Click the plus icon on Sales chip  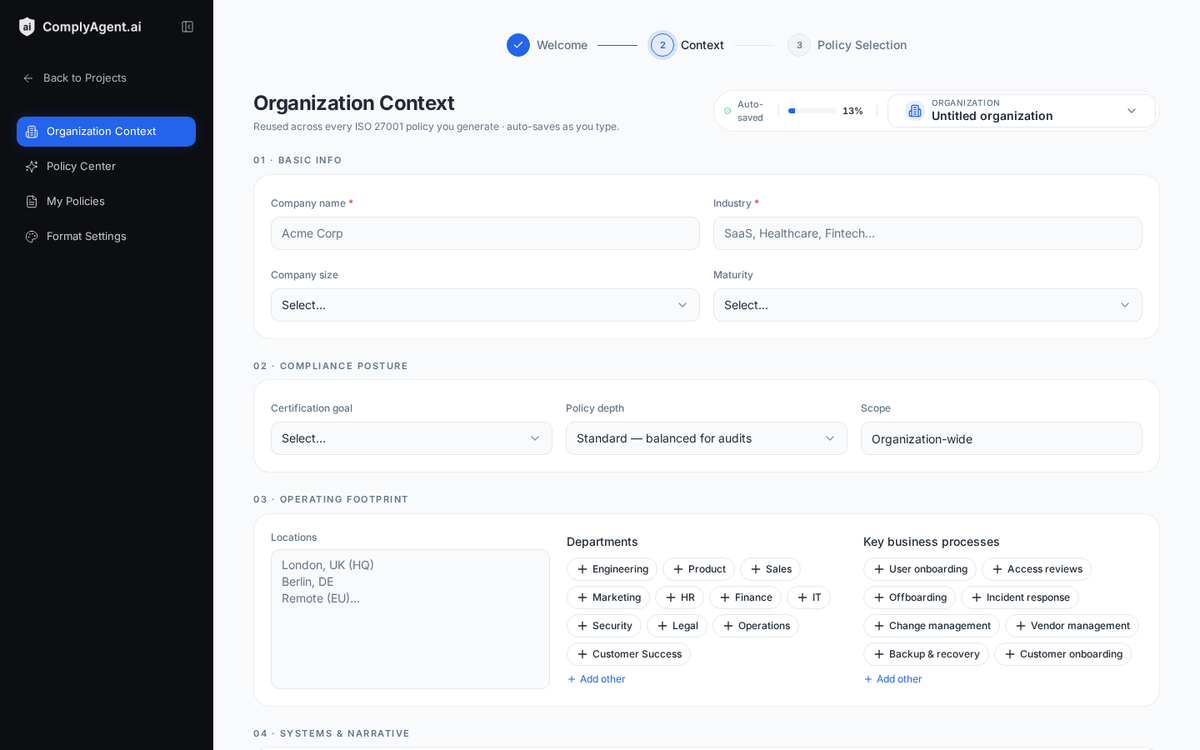point(756,569)
